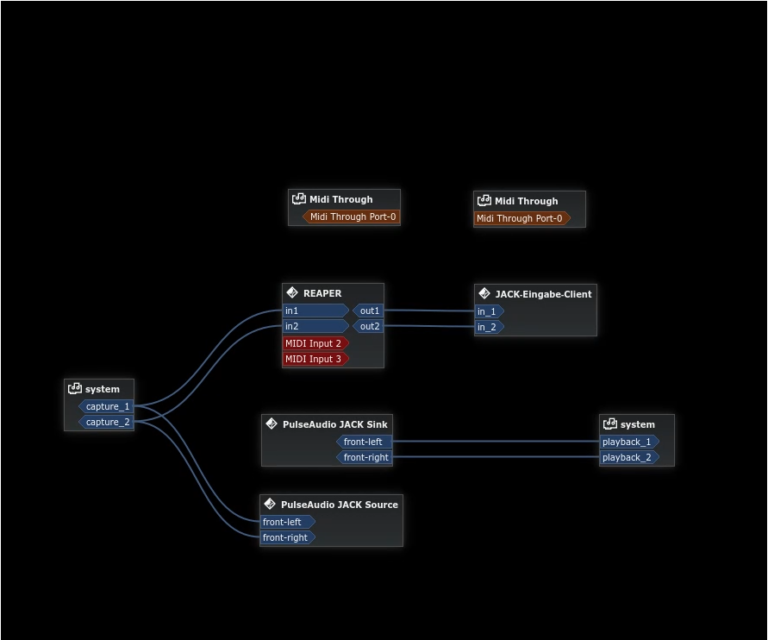768x640 pixels.
Task: Click the icon of Midi Through above JACK-Eingabe-Client
Action: (x=484, y=200)
